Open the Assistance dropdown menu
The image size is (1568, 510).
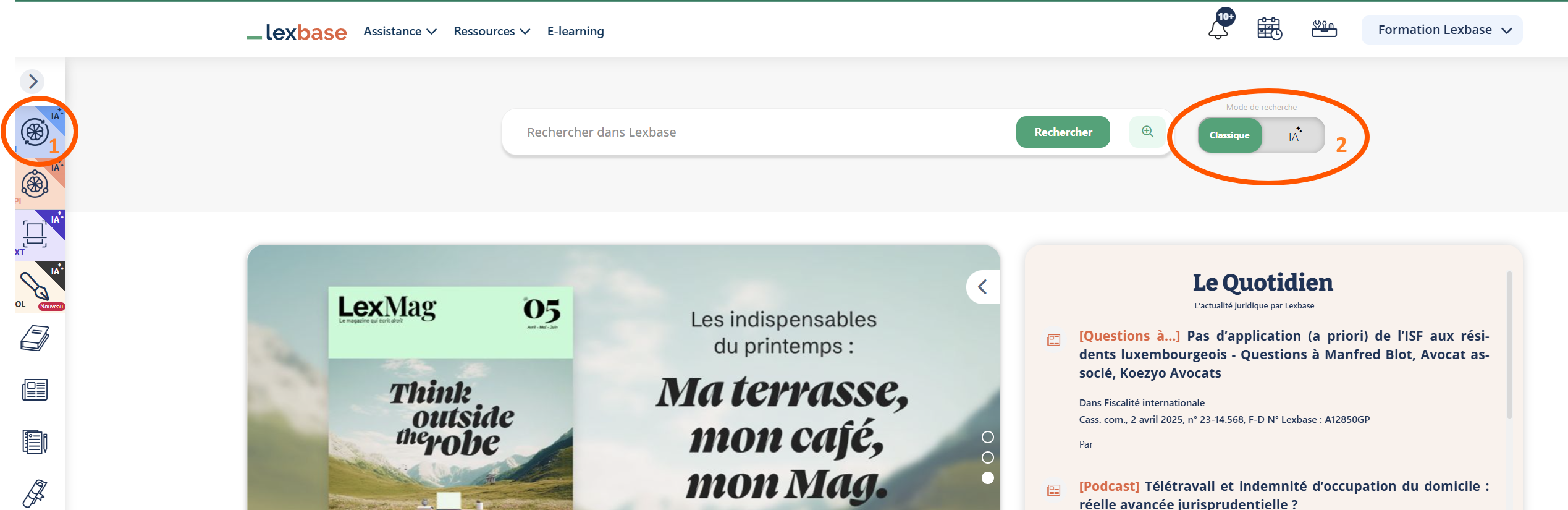tap(400, 31)
